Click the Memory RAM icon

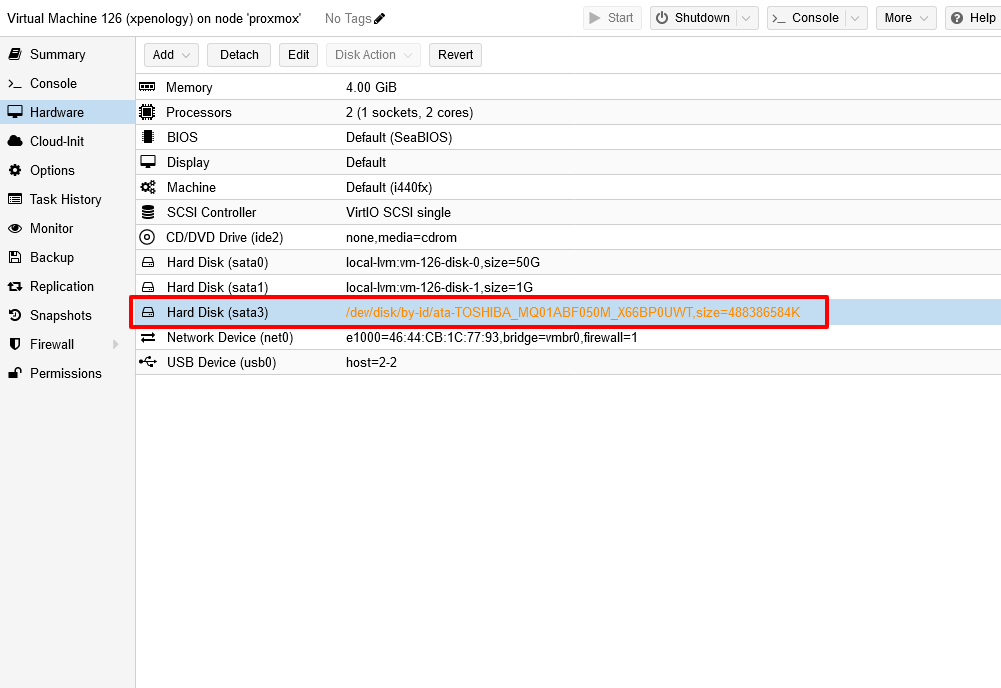(148, 88)
